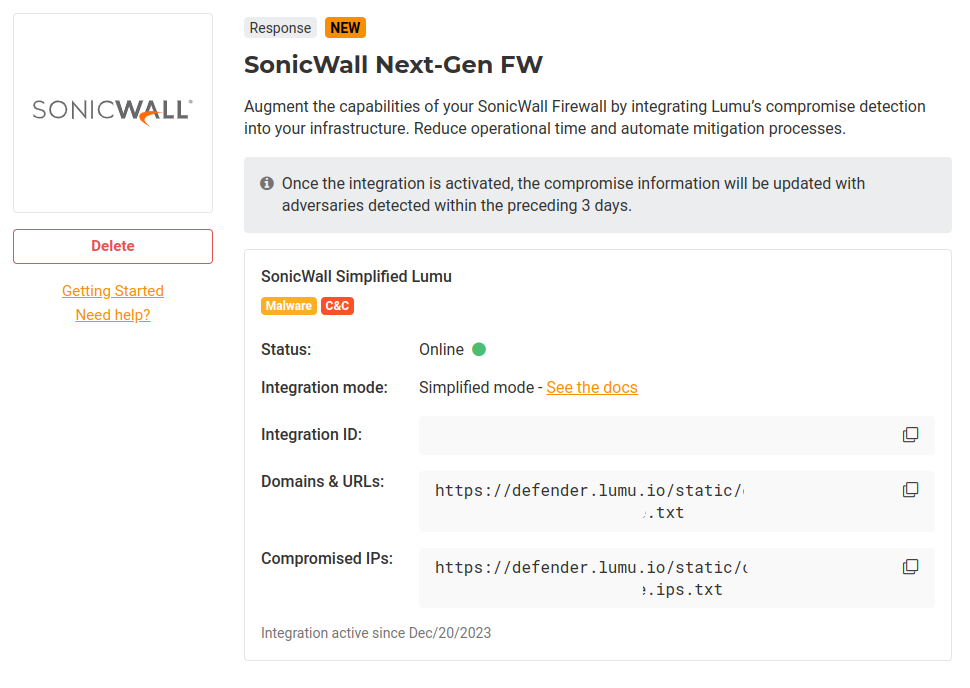This screenshot has width=970, height=688.
Task: Copy the Compromised IPs feed link
Action: click(x=910, y=567)
